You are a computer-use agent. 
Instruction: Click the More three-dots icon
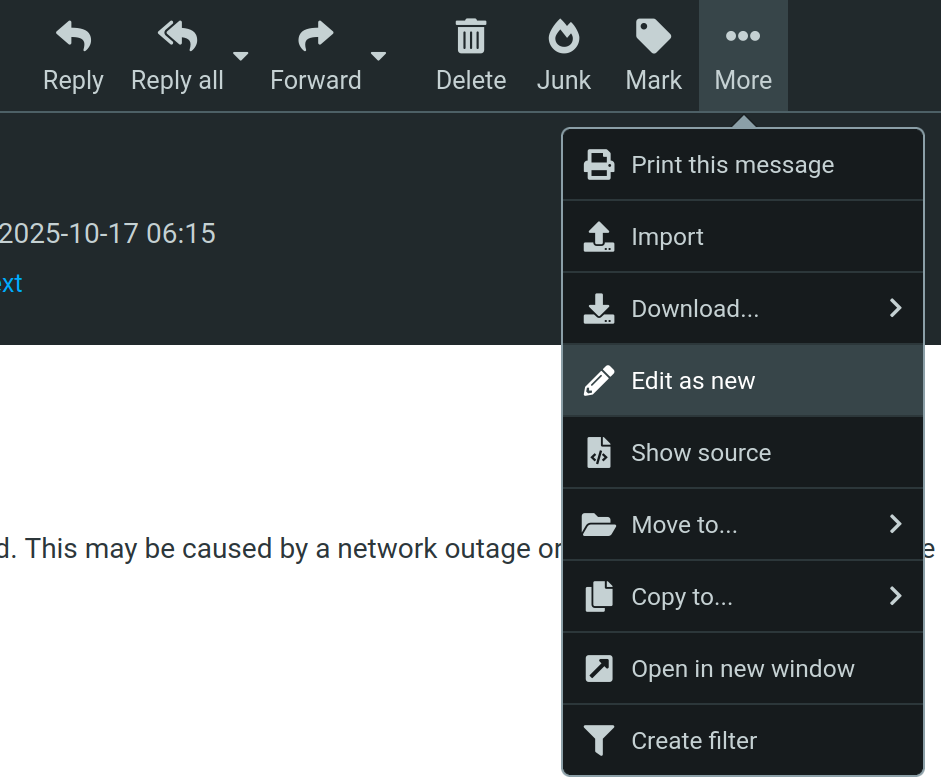point(743,37)
